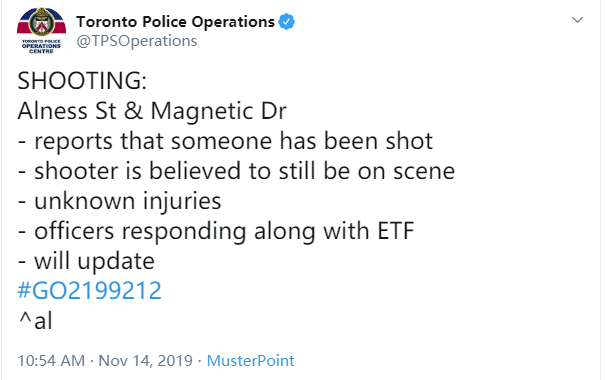The height and width of the screenshot is (380, 605).
Task: Click the ampersand between the street names
Action: [134, 111]
